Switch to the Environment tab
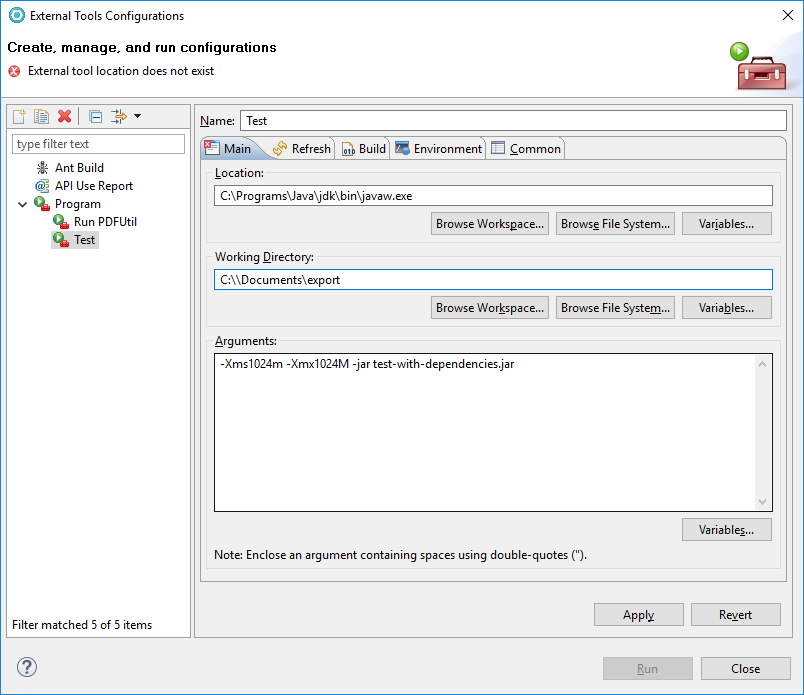 [x=438, y=149]
